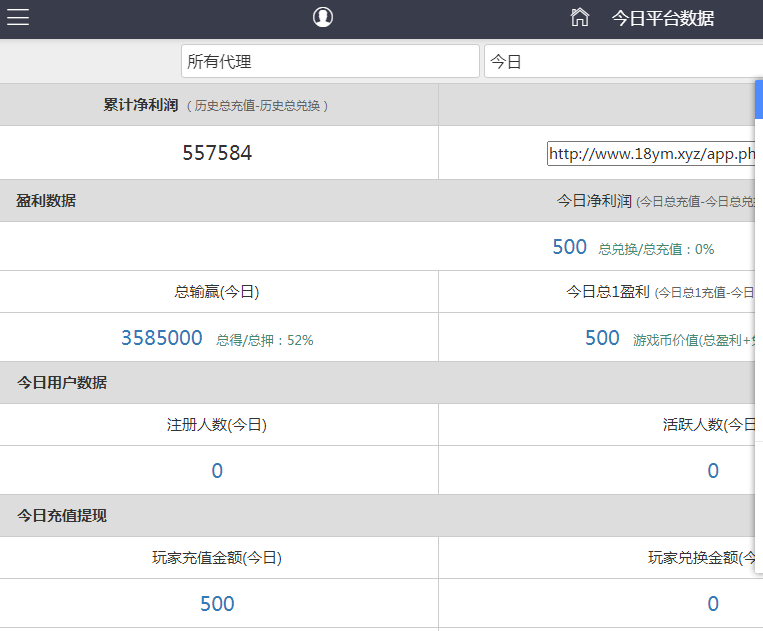The image size is (763, 631).
Task: Click the 玩家兑换金额 value 0
Action: tap(712, 603)
